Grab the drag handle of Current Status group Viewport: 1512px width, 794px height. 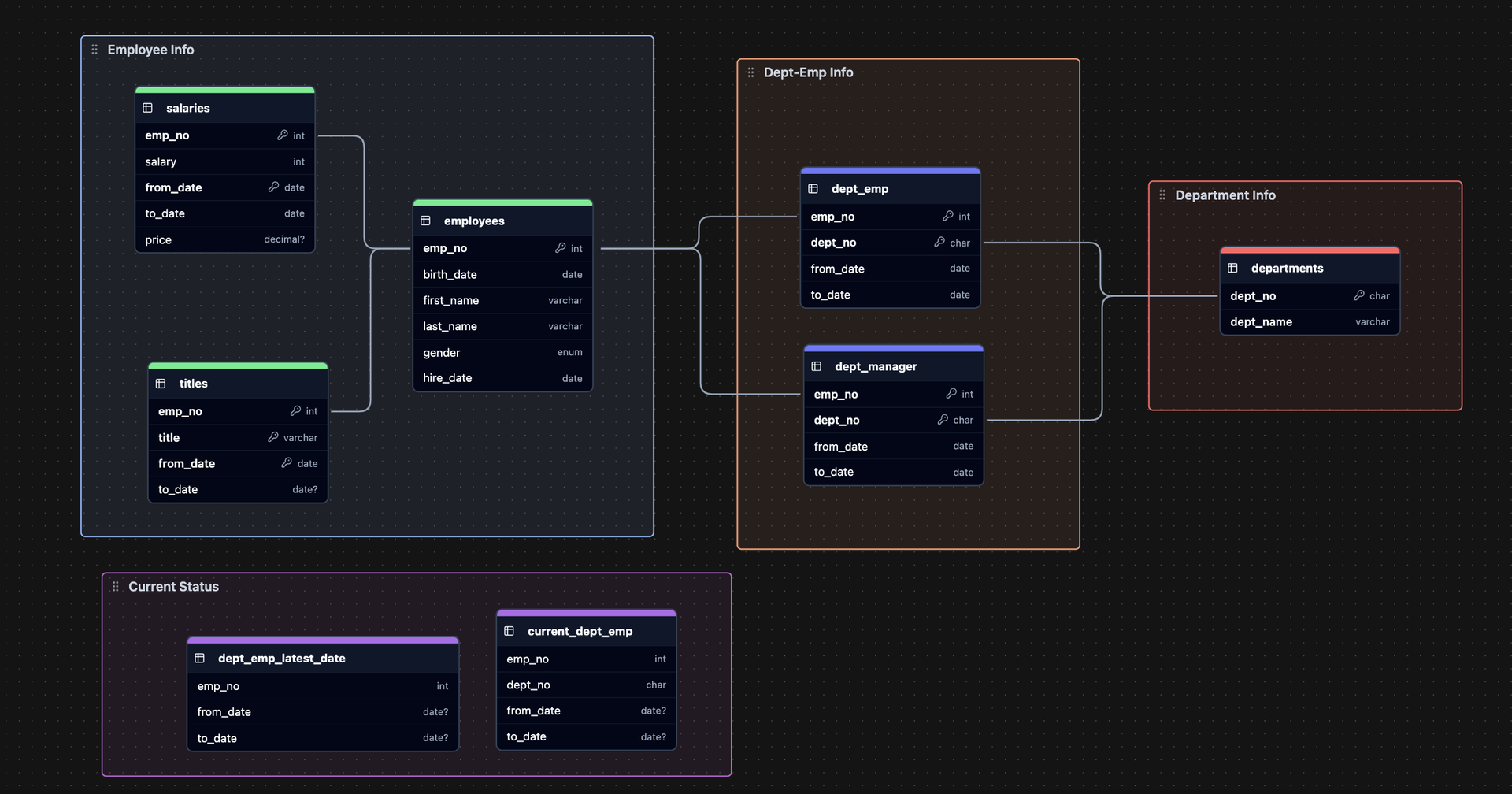tap(116, 586)
